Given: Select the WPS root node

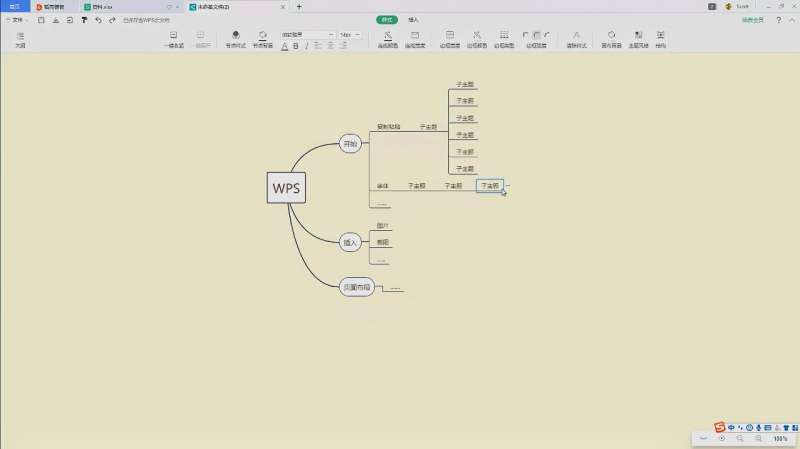Looking at the screenshot, I should pos(286,188).
